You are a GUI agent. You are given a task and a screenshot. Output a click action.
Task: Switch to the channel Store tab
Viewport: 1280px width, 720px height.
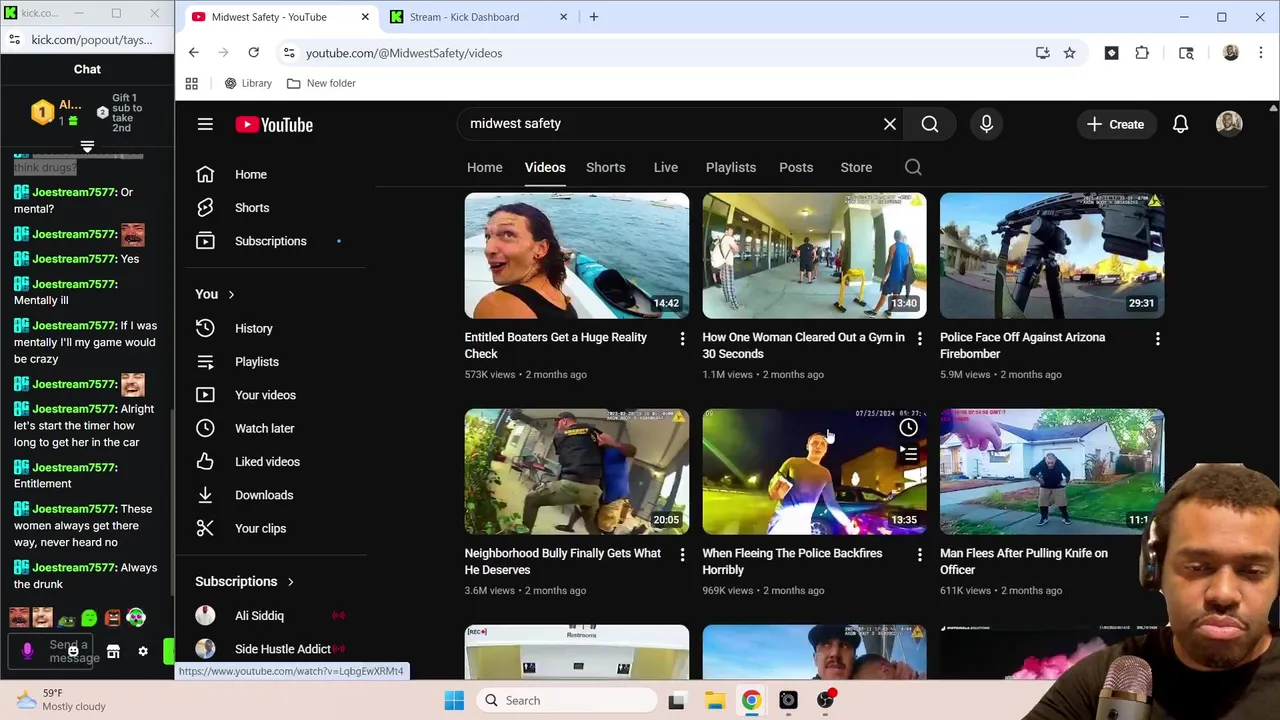click(x=856, y=167)
